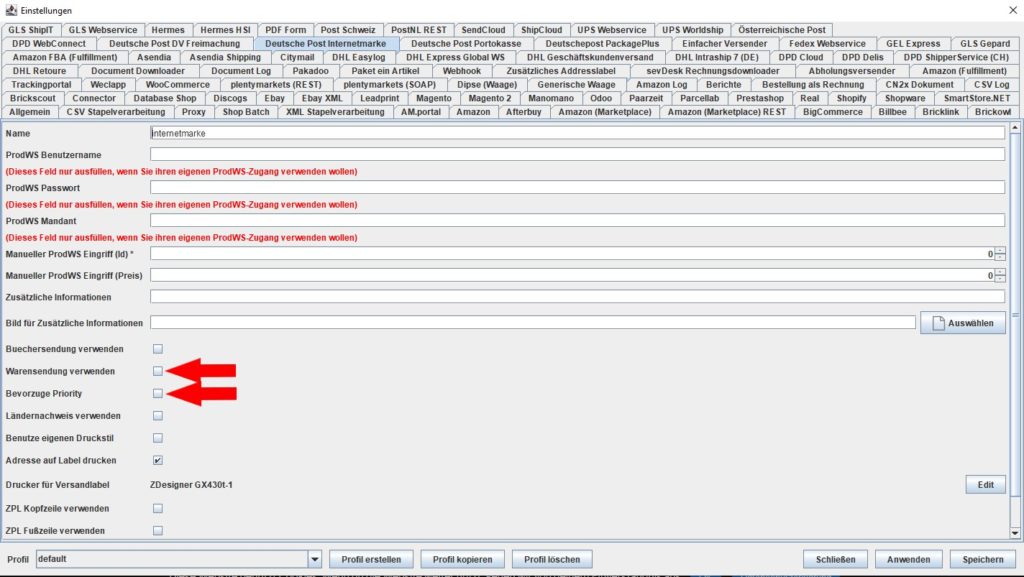Click the scrollbar up arrow
Viewport: 1024px width, 577px height.
[1015, 127]
